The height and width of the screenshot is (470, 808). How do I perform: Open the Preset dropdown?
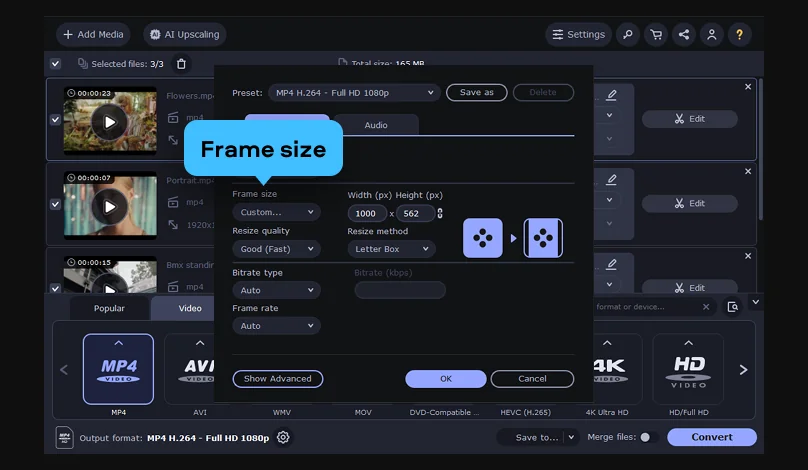[x=354, y=93]
